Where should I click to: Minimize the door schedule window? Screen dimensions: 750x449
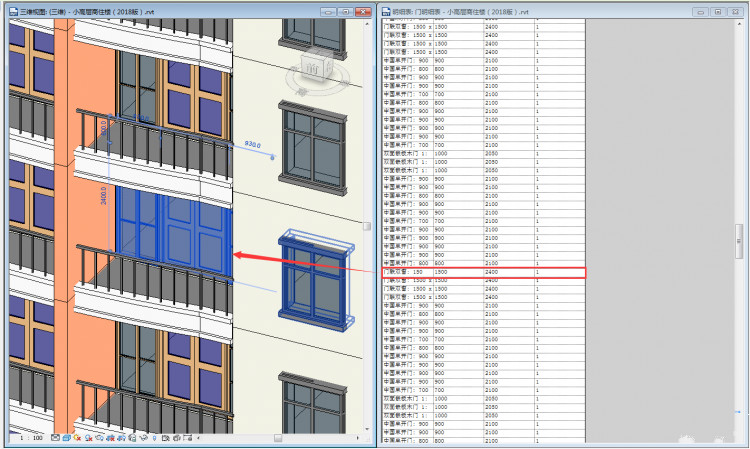701,11
